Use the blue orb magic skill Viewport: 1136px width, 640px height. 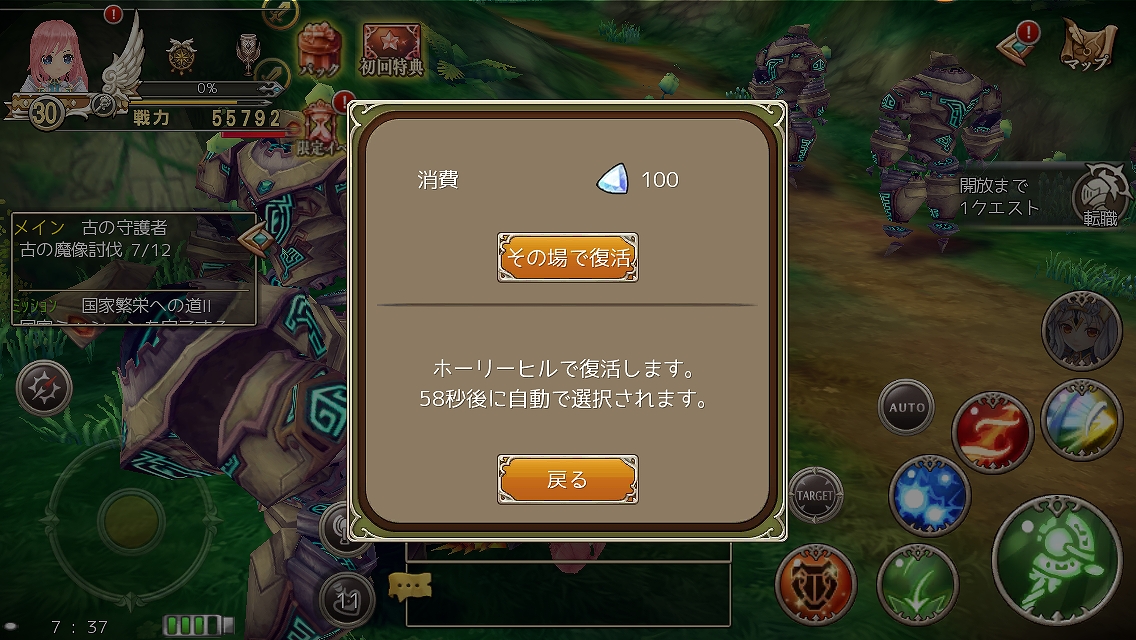click(929, 496)
